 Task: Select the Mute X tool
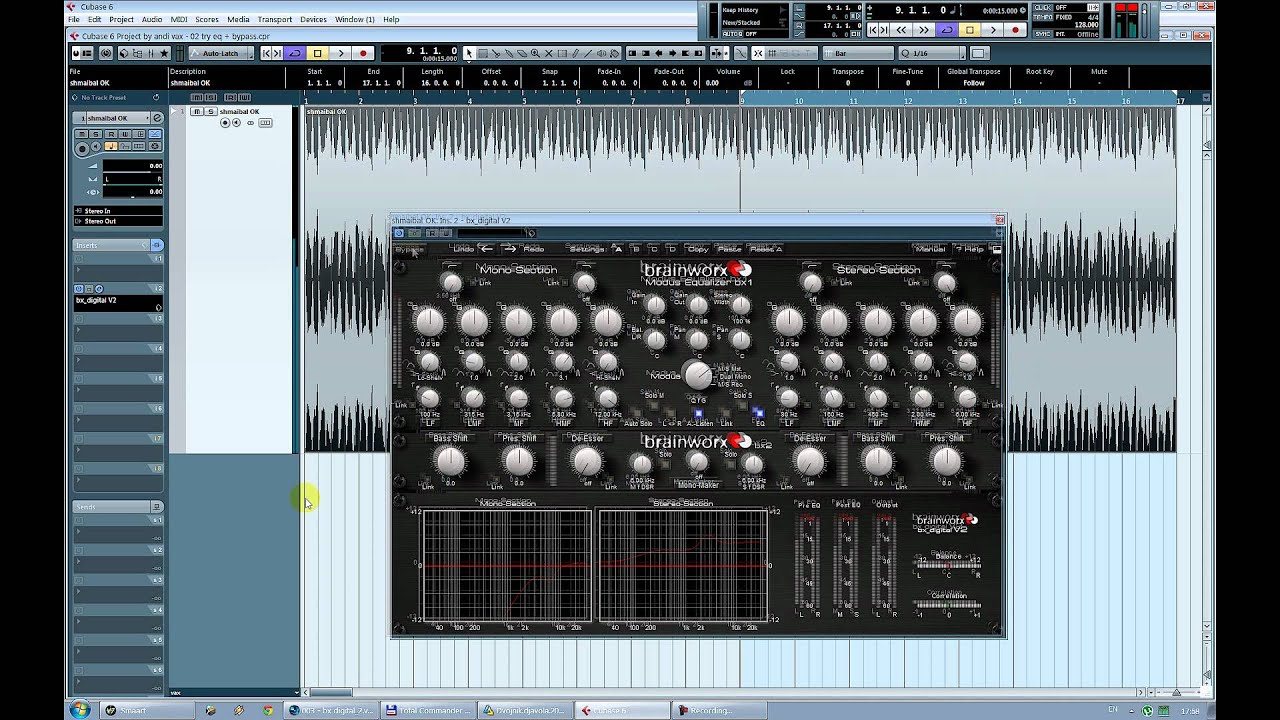point(548,53)
